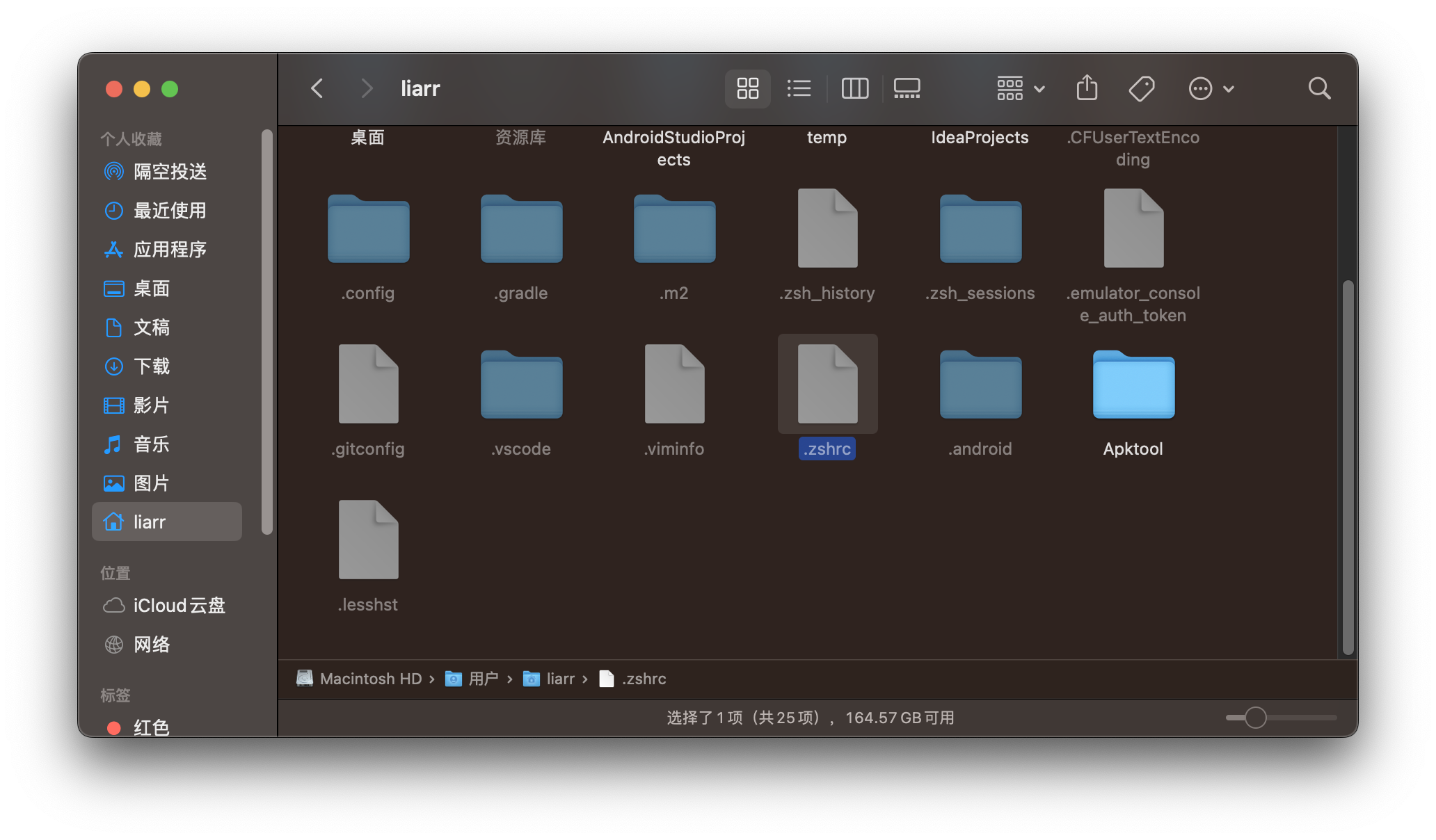Click the .zshrc filename label
The width and height of the screenshot is (1436, 840).
827,449
